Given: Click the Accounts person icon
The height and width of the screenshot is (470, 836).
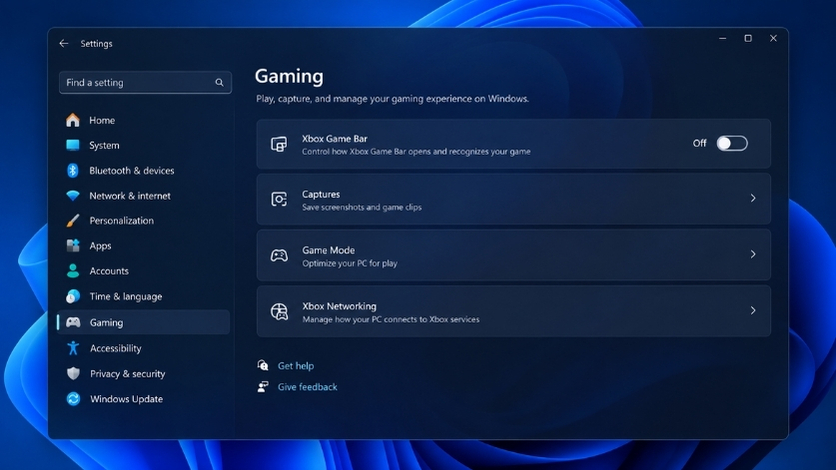Looking at the screenshot, I should point(73,271).
